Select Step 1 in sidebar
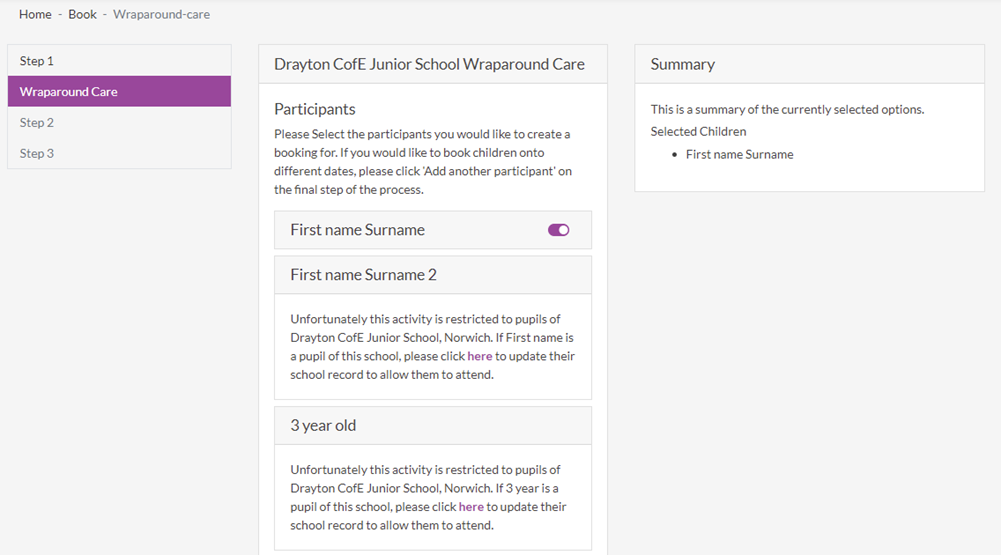The height and width of the screenshot is (555, 1001). [x=119, y=61]
